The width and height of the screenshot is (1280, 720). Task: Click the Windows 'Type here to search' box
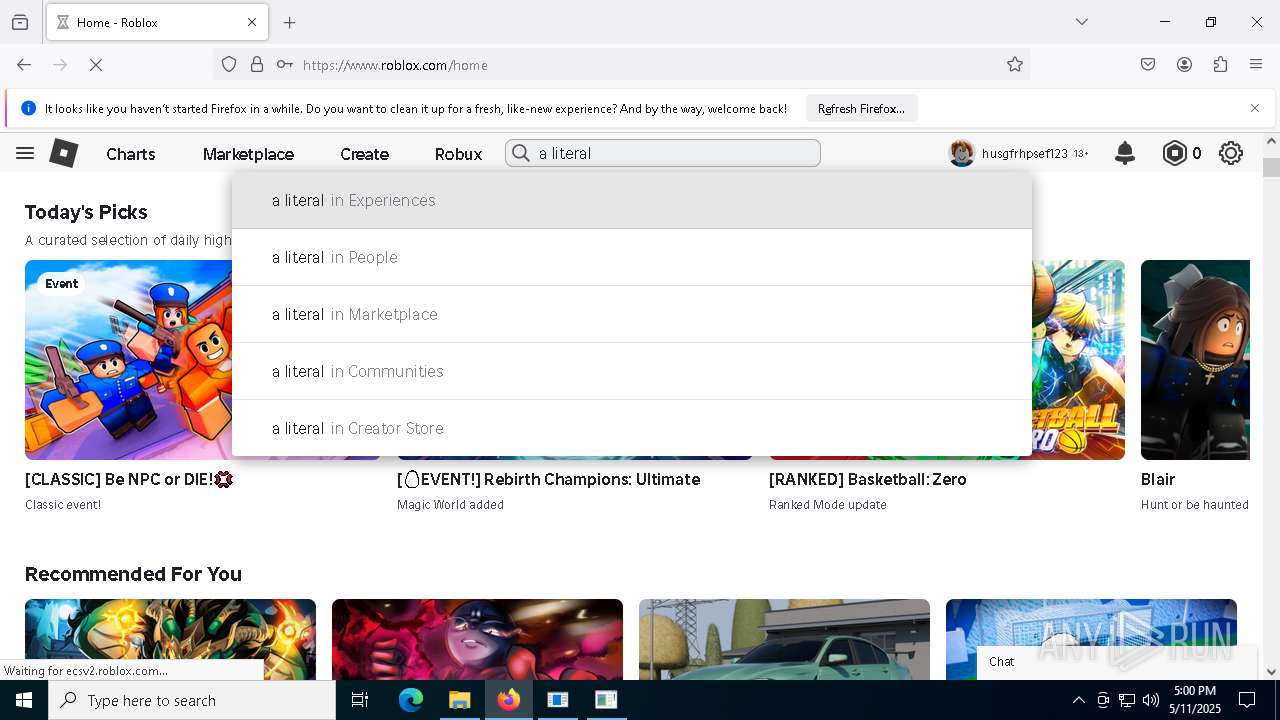pos(192,700)
